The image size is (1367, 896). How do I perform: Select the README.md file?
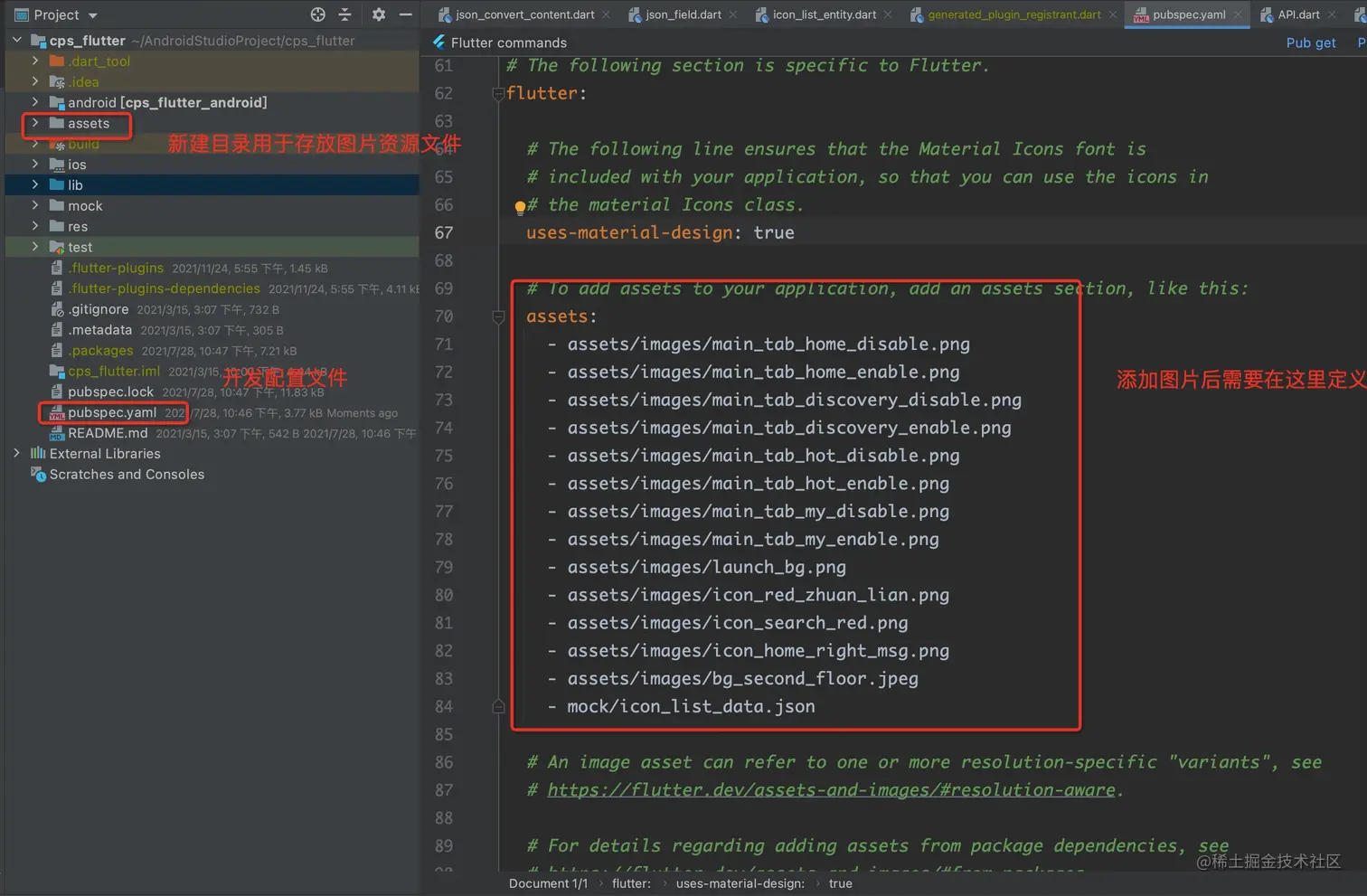click(108, 433)
